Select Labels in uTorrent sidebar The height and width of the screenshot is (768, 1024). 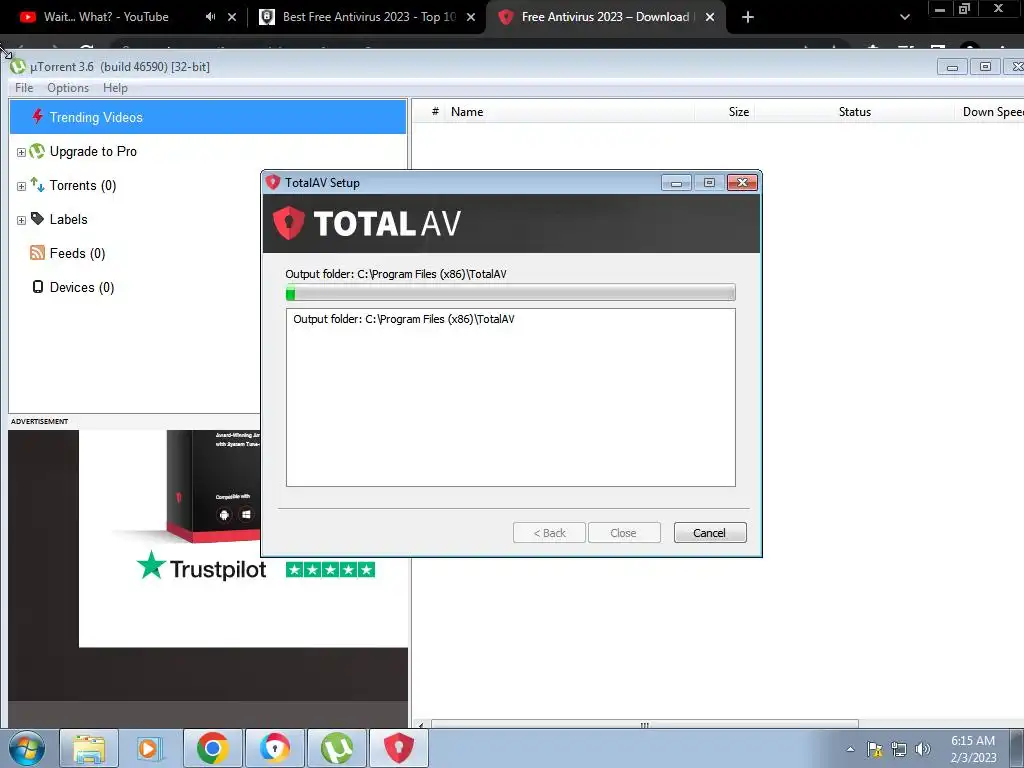69,219
